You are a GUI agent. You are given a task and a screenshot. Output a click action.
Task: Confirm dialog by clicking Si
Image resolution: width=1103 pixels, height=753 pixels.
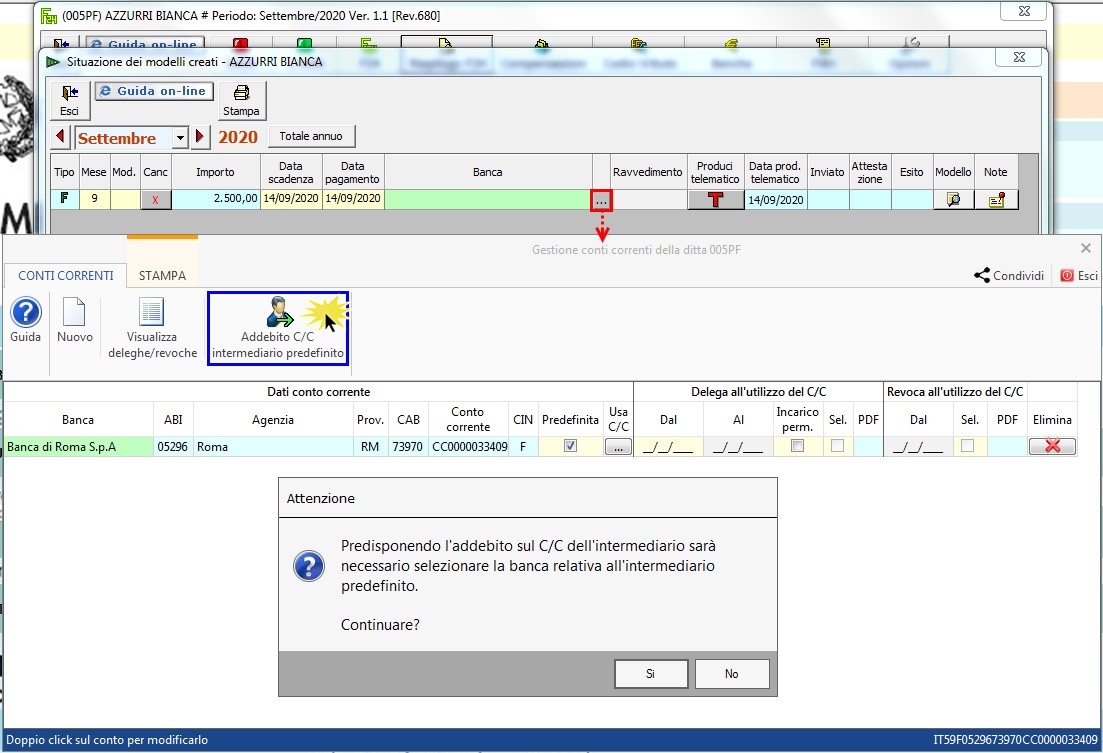[650, 674]
